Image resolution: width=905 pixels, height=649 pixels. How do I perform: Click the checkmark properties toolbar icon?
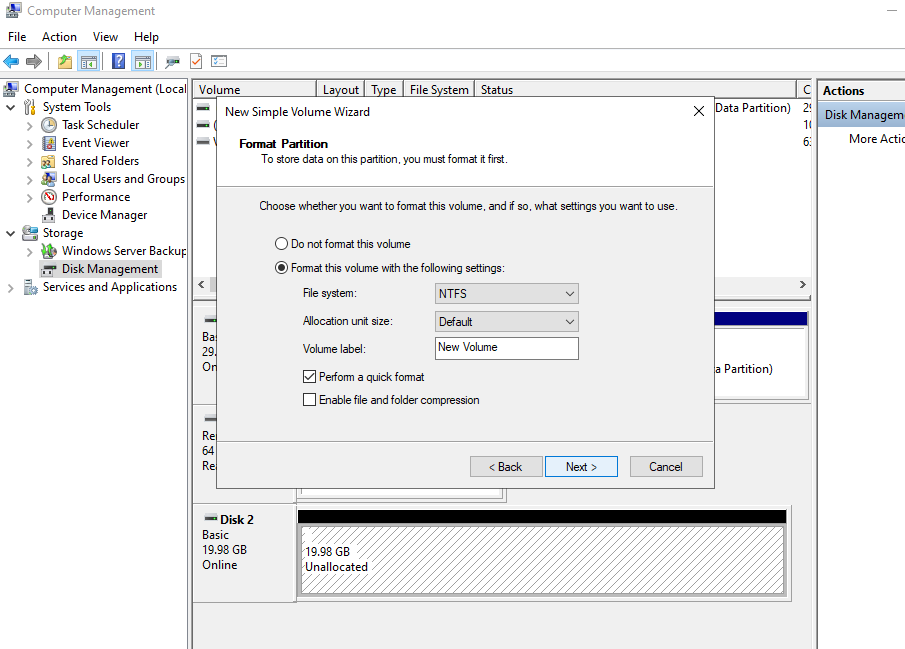(196, 61)
